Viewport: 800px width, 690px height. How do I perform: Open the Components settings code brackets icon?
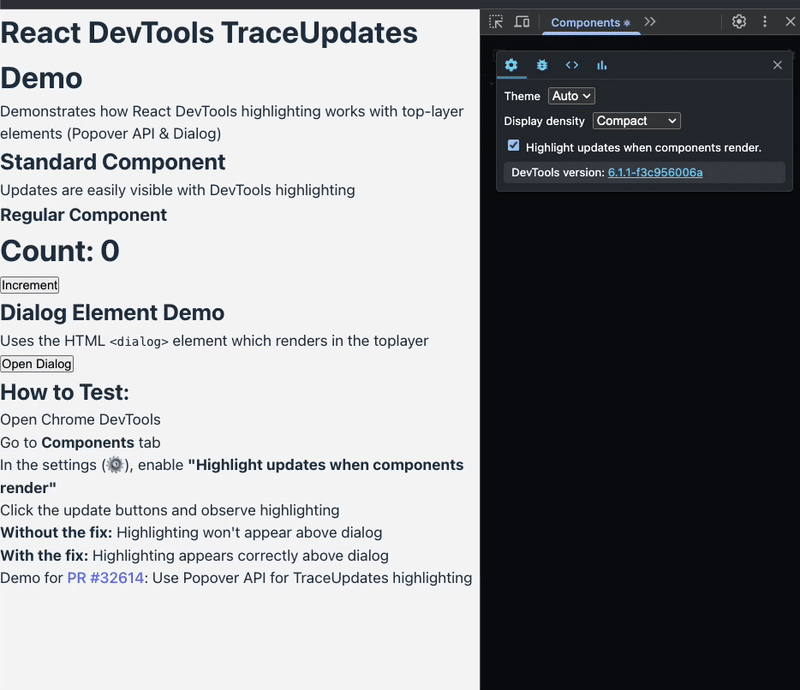pyautogui.click(x=572, y=65)
